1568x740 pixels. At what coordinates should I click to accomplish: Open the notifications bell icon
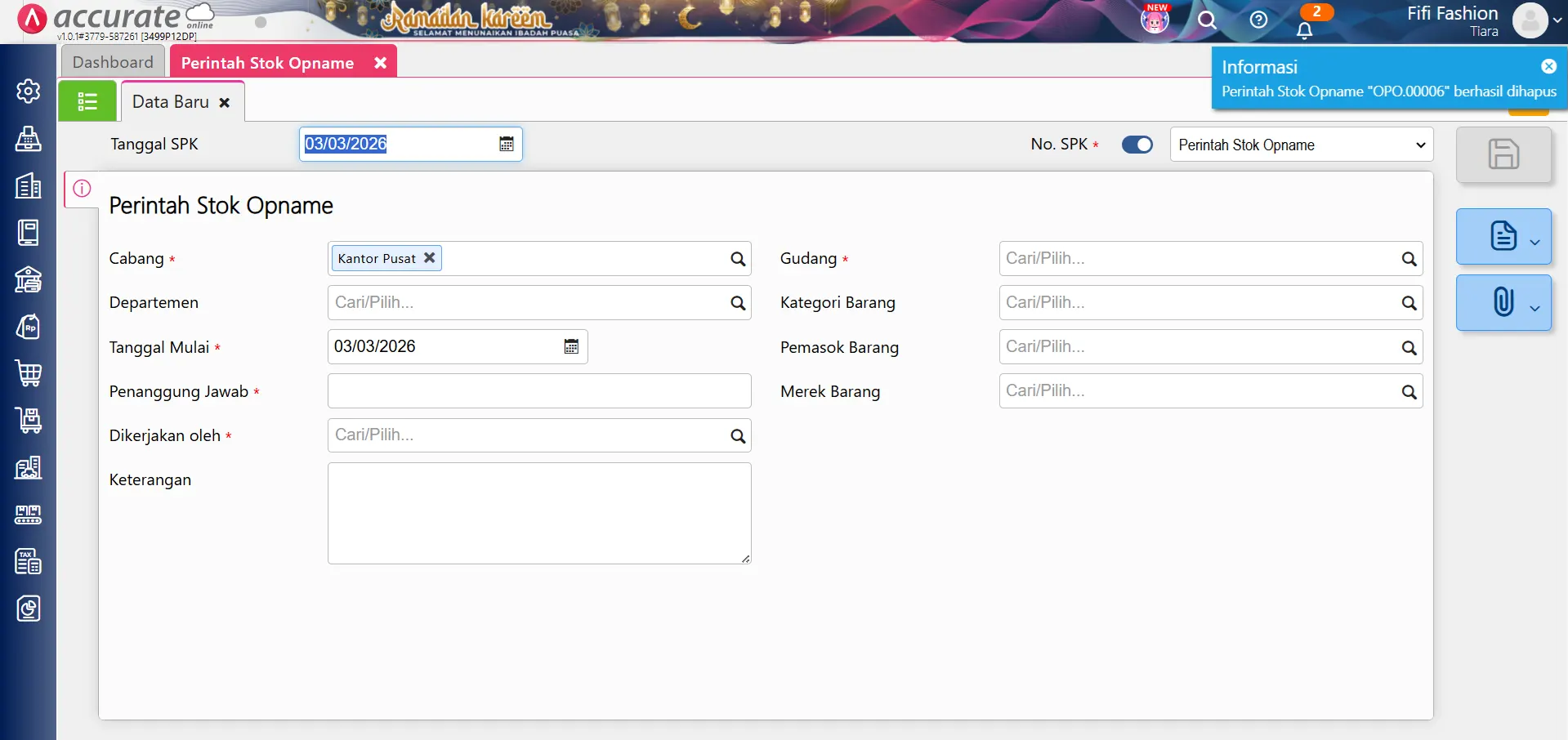tap(1304, 30)
